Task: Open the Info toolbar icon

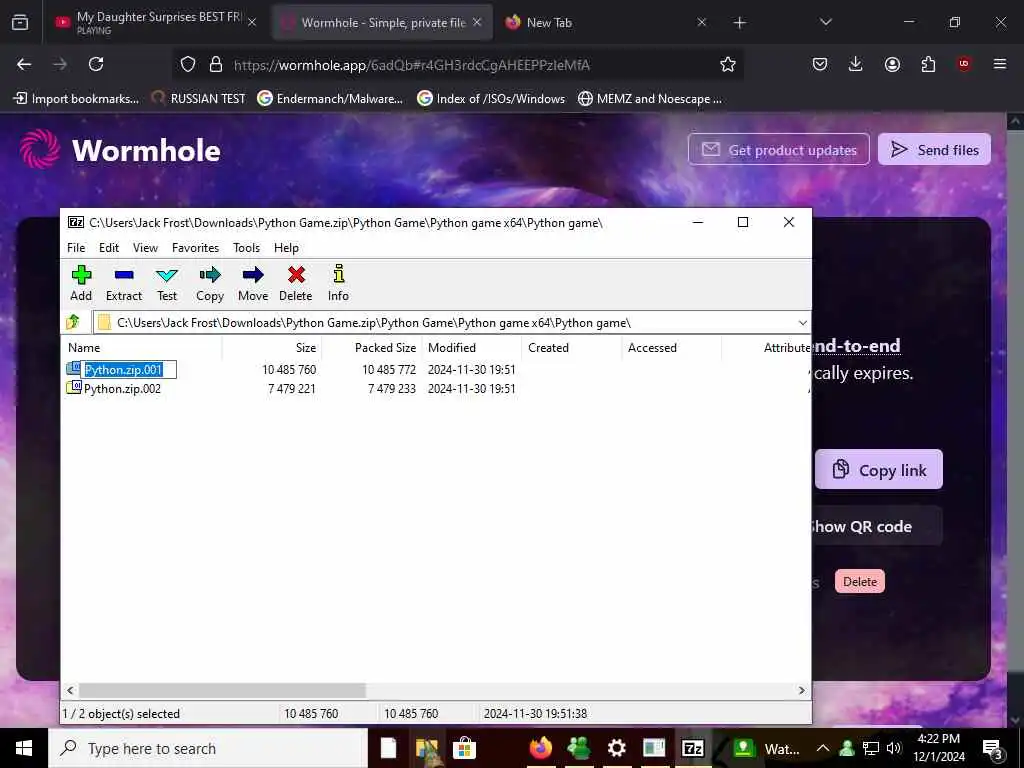Action: pos(338,283)
